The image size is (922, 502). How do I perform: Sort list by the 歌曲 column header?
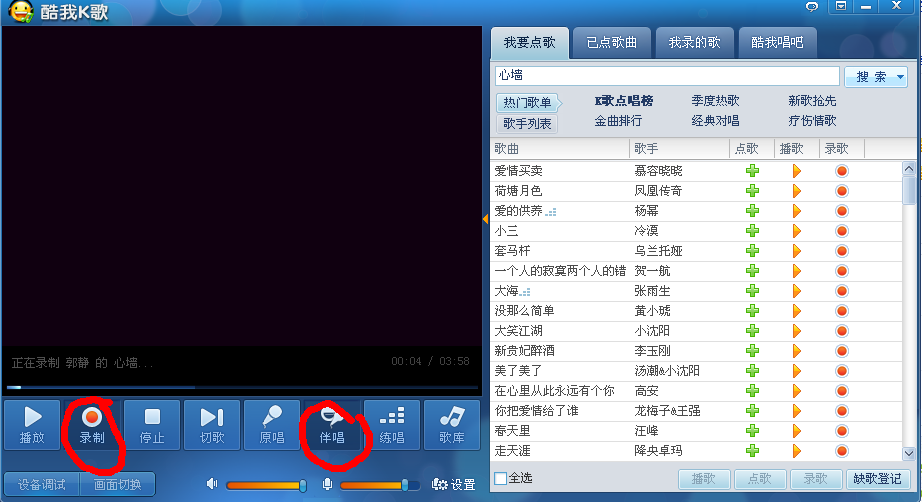[x=560, y=149]
